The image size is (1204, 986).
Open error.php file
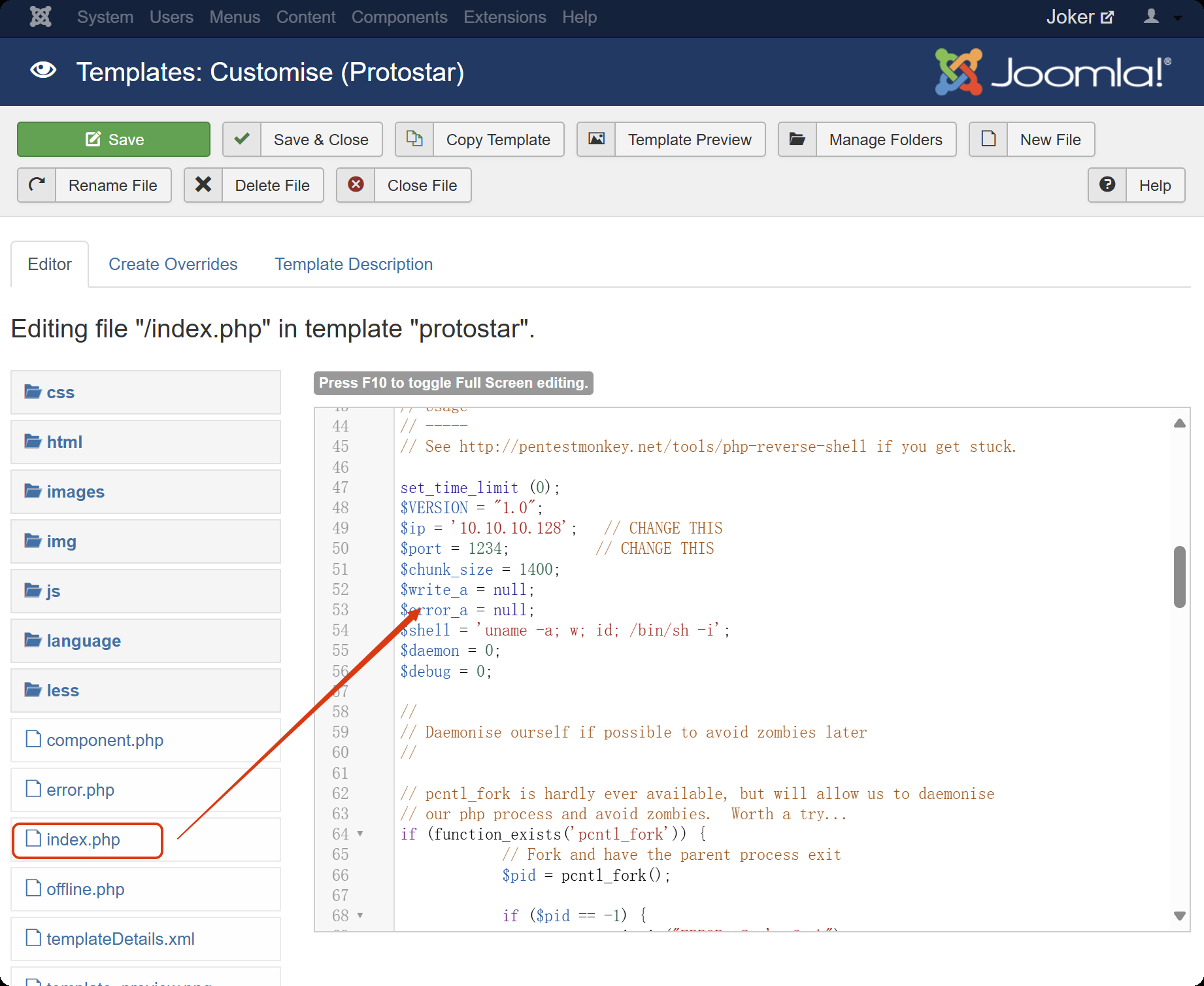[x=146, y=790]
